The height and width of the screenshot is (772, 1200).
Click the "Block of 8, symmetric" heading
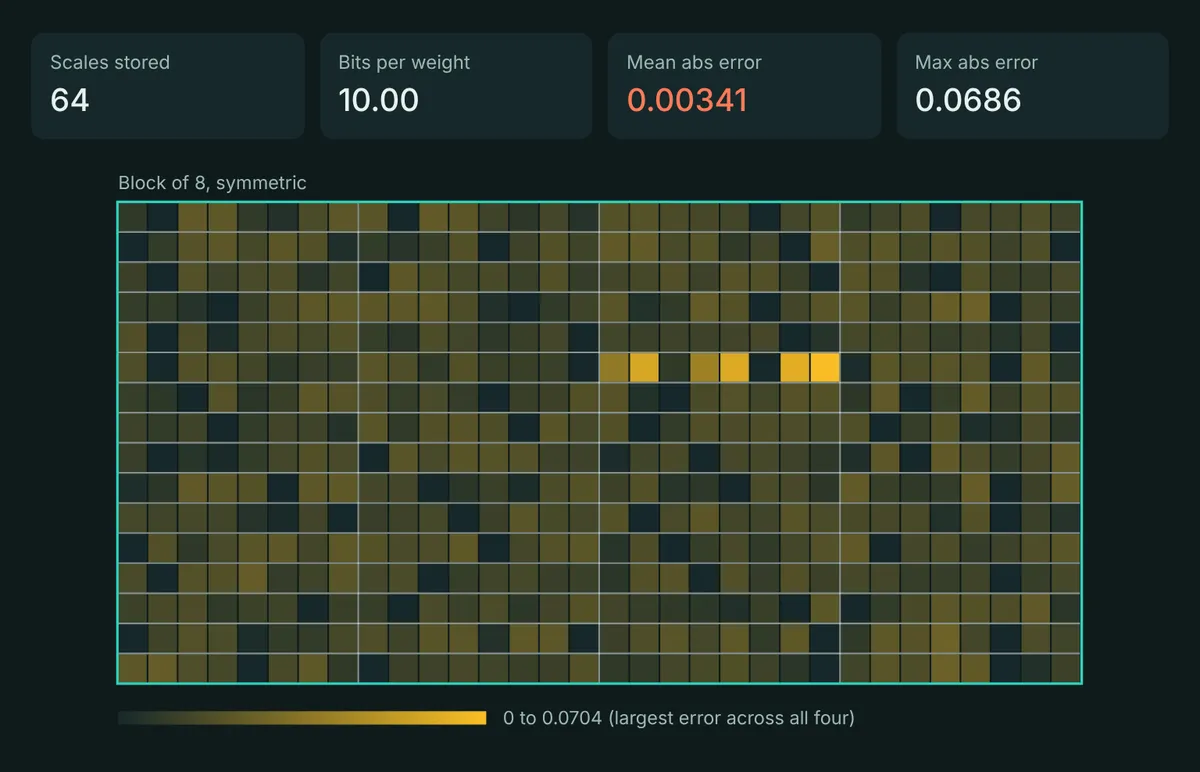point(212,183)
